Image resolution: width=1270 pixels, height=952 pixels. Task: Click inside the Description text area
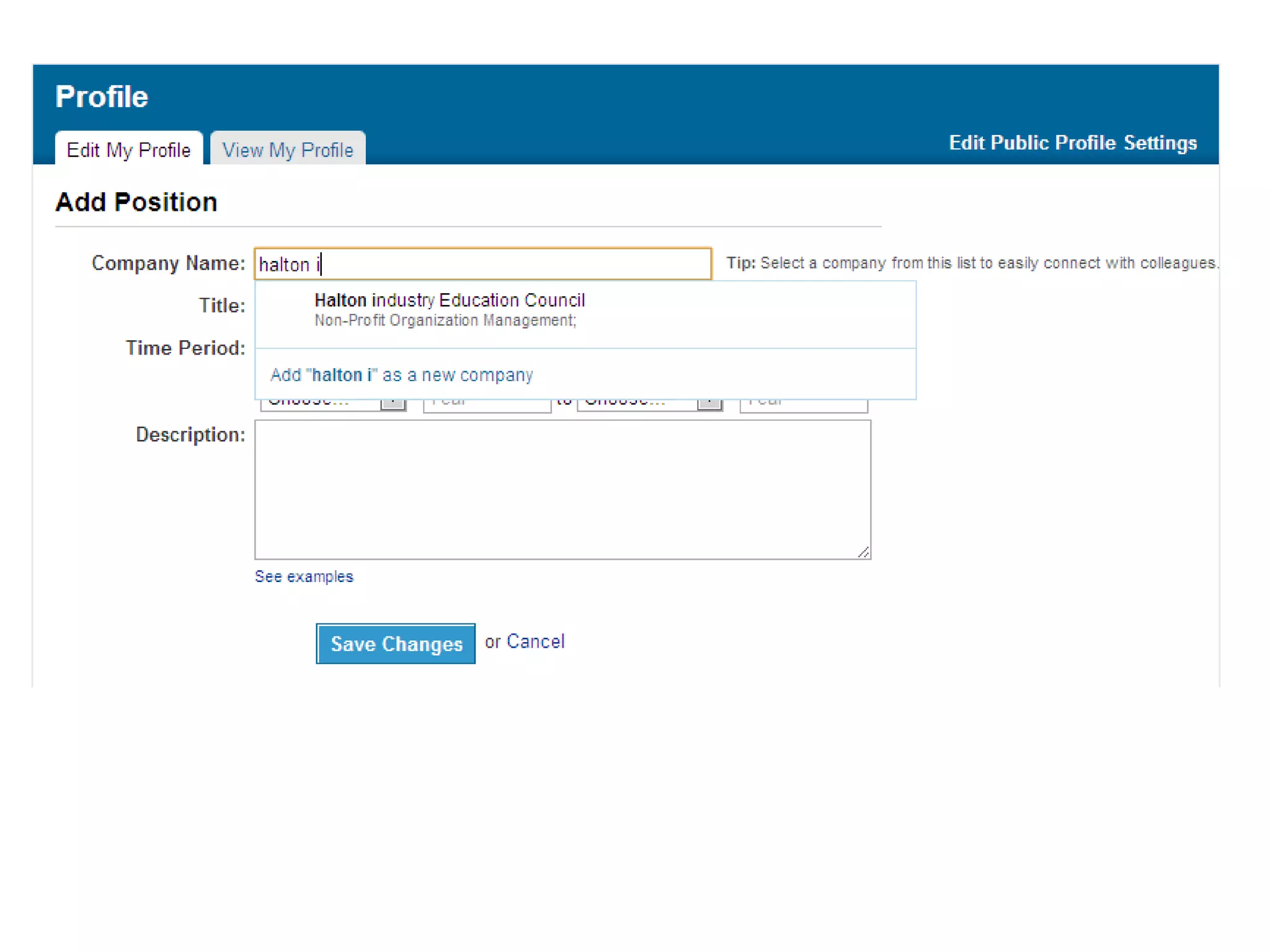click(562, 489)
